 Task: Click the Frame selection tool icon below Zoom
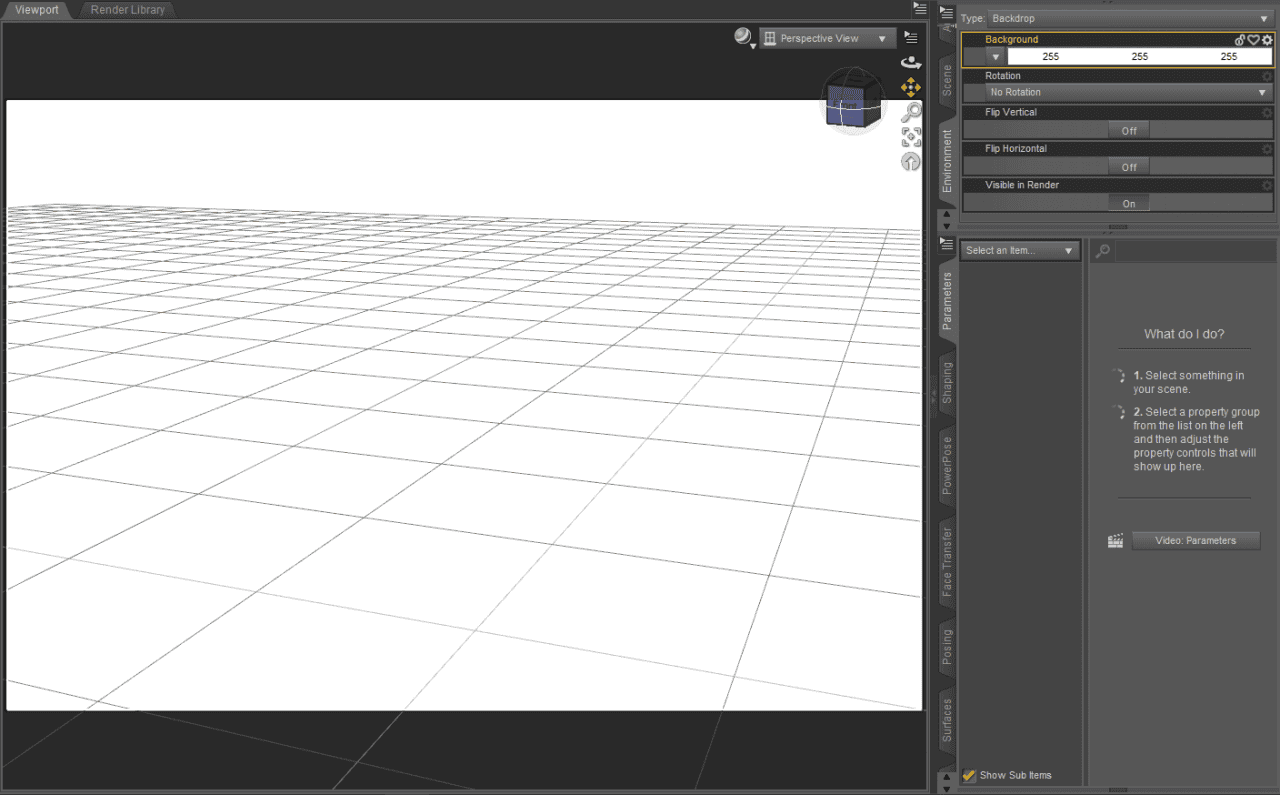click(911, 137)
